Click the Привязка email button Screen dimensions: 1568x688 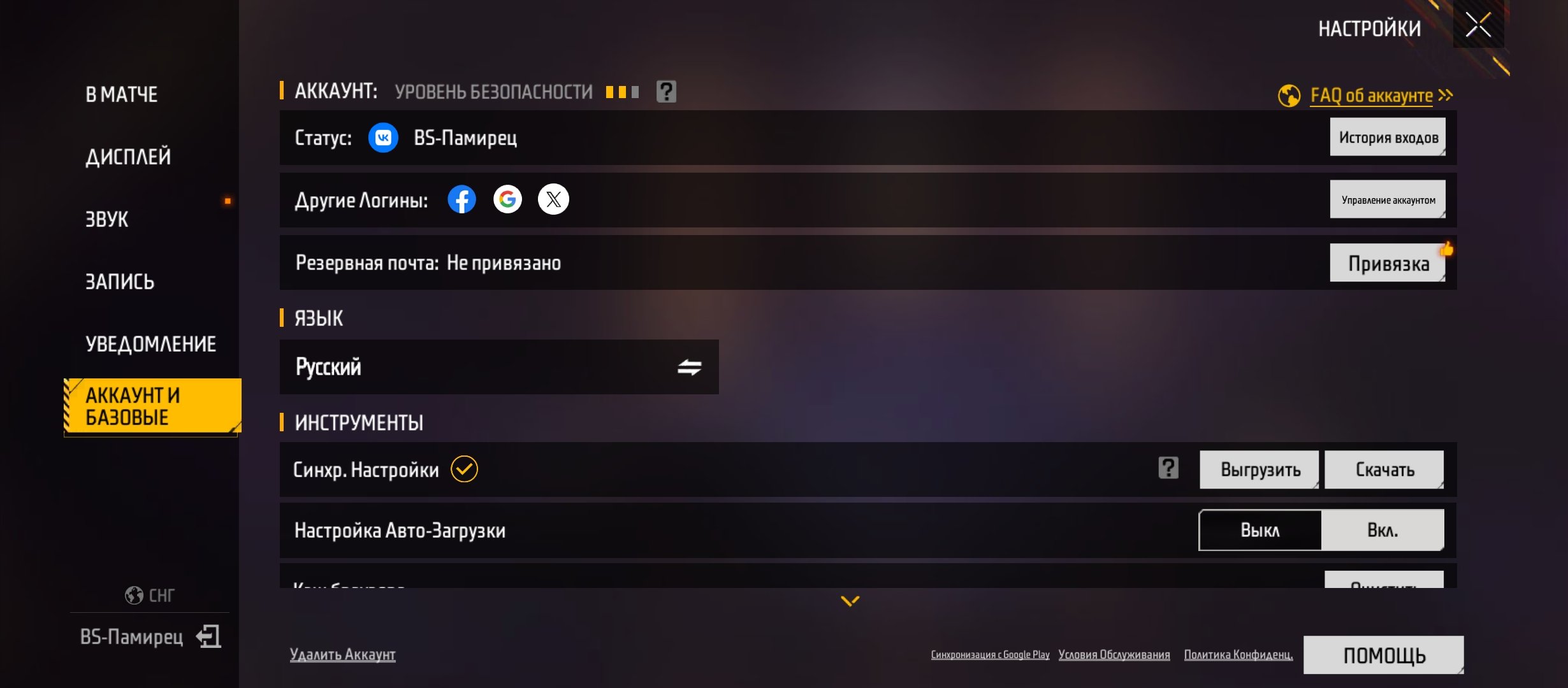[1388, 263]
